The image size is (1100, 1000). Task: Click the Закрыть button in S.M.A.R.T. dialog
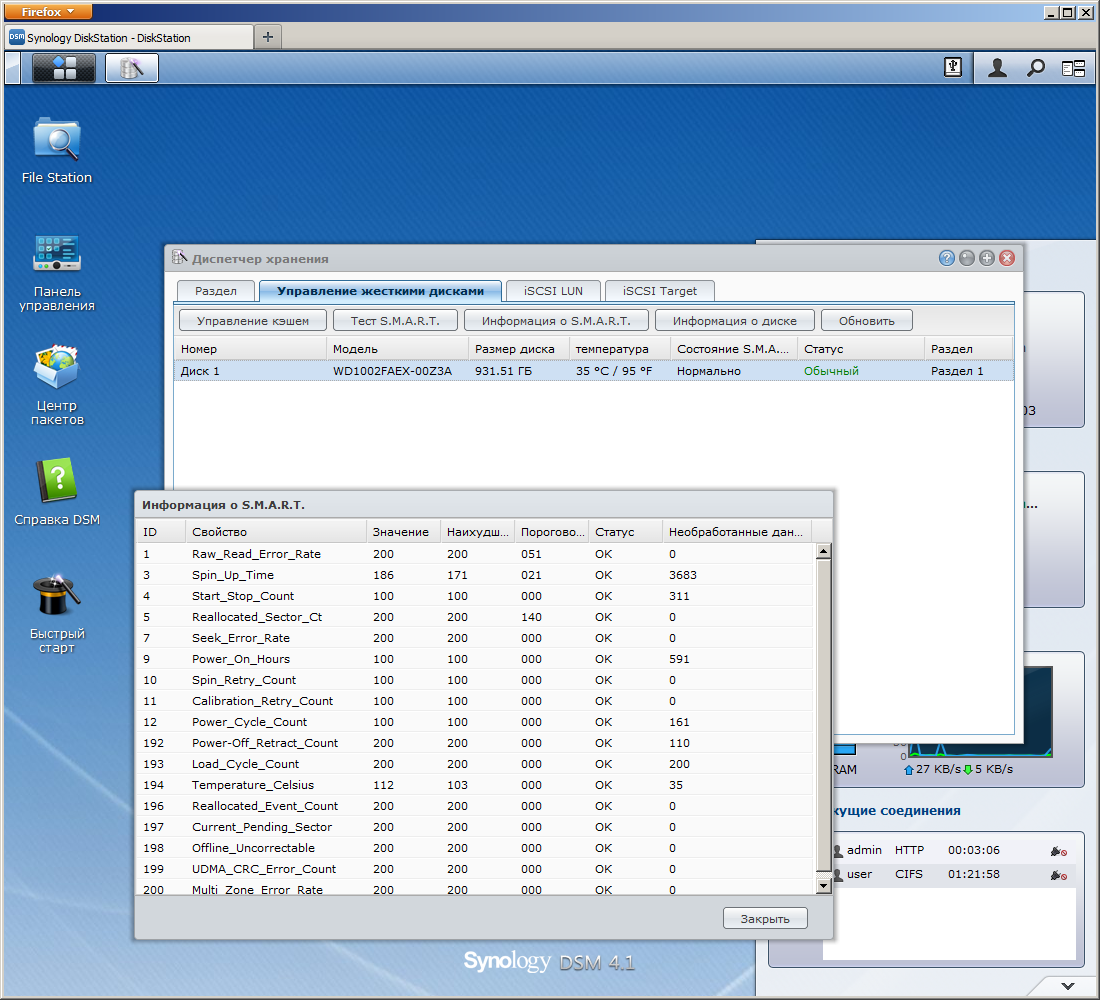coord(765,918)
